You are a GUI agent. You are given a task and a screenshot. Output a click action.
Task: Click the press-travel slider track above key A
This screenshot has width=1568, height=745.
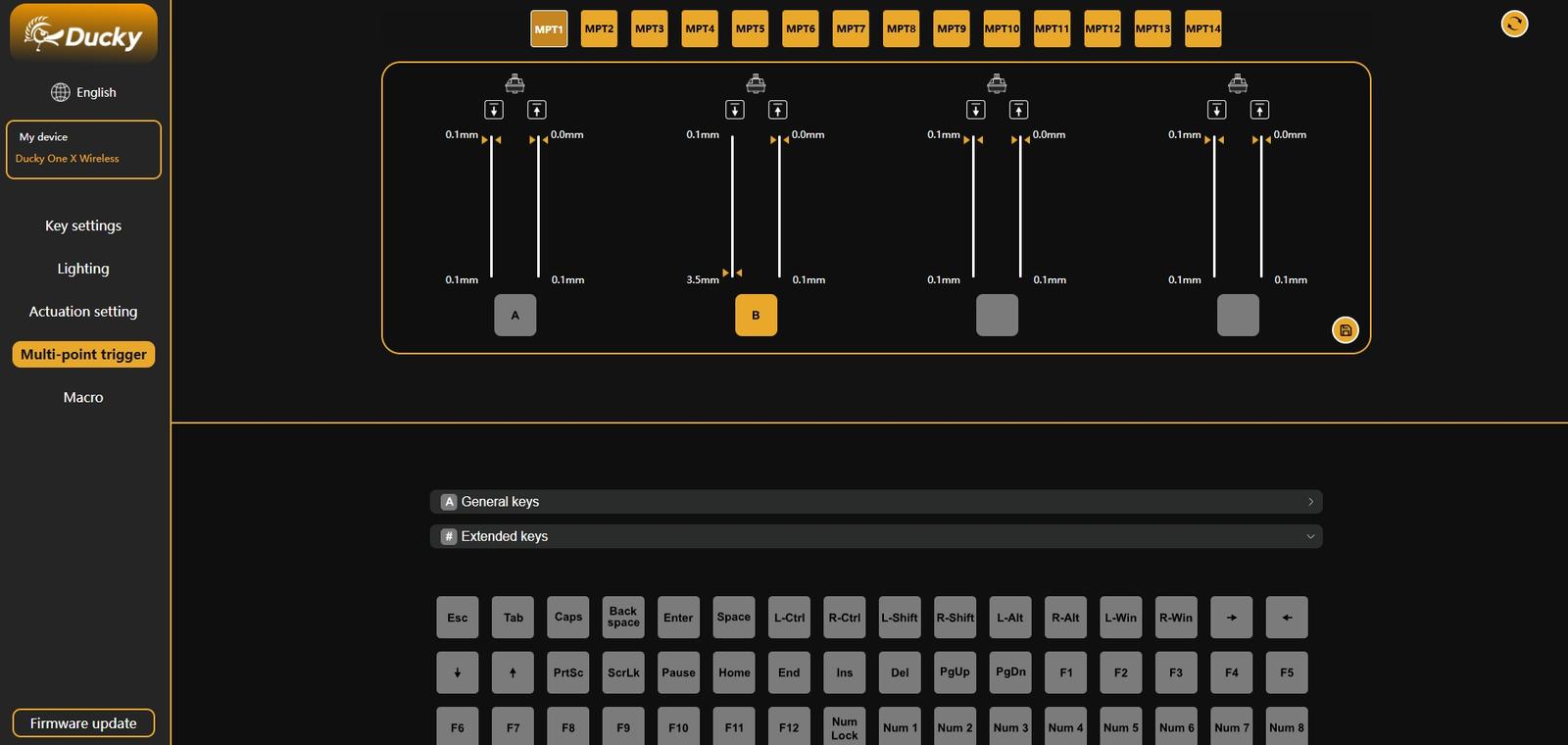pos(492,206)
